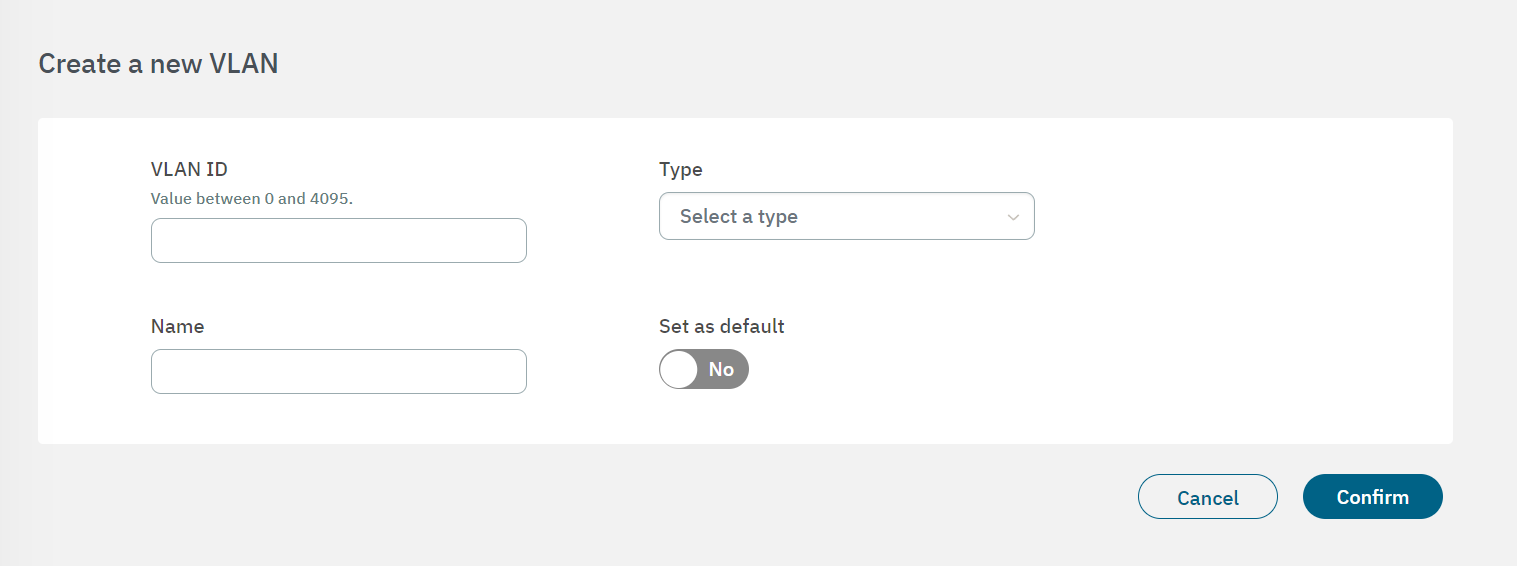Select the outlined Cancel button's text
Image resolution: width=1517 pixels, height=566 pixels.
[x=1208, y=498]
